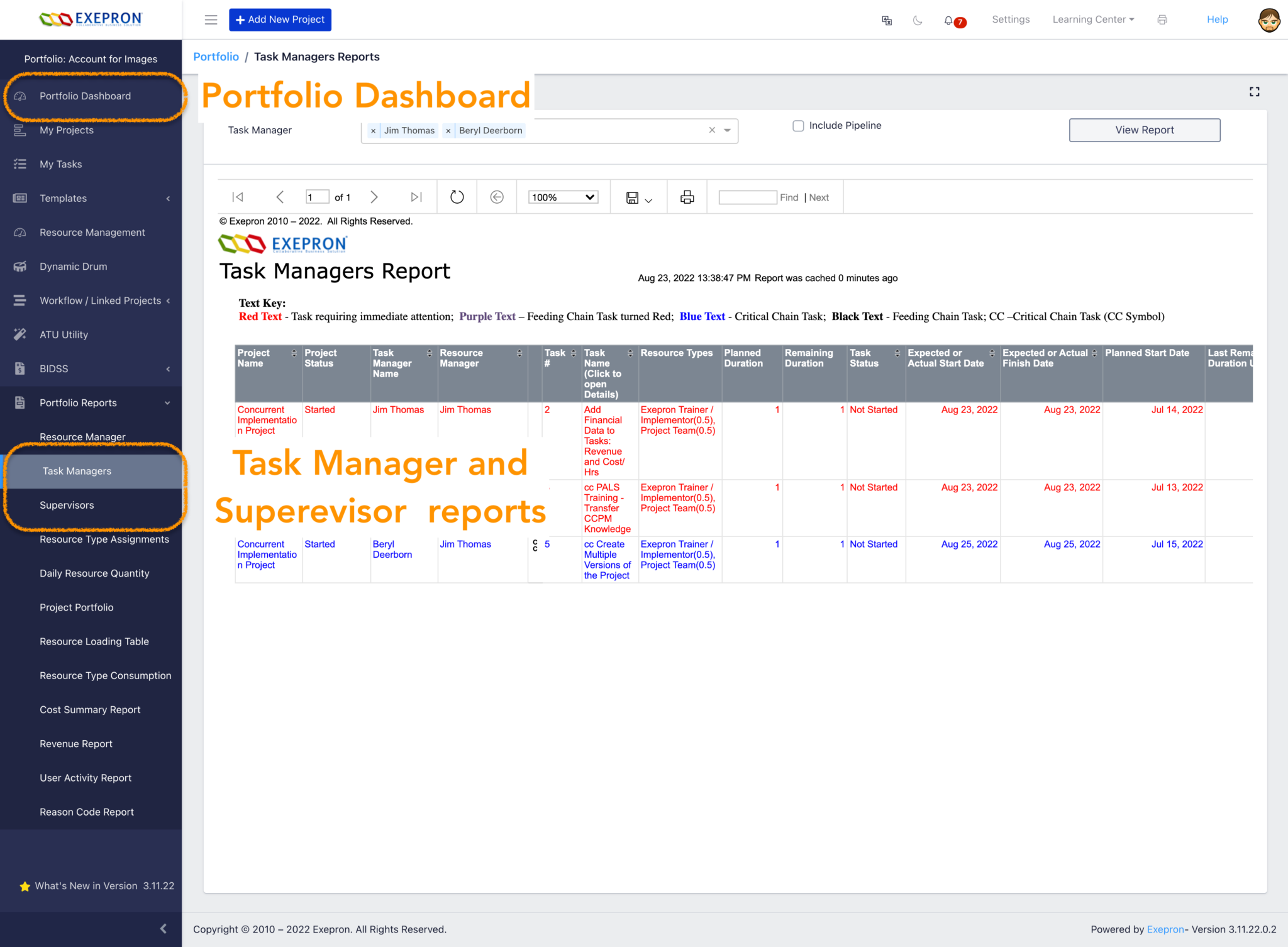Open the Cost Summary Report

pyautogui.click(x=91, y=710)
